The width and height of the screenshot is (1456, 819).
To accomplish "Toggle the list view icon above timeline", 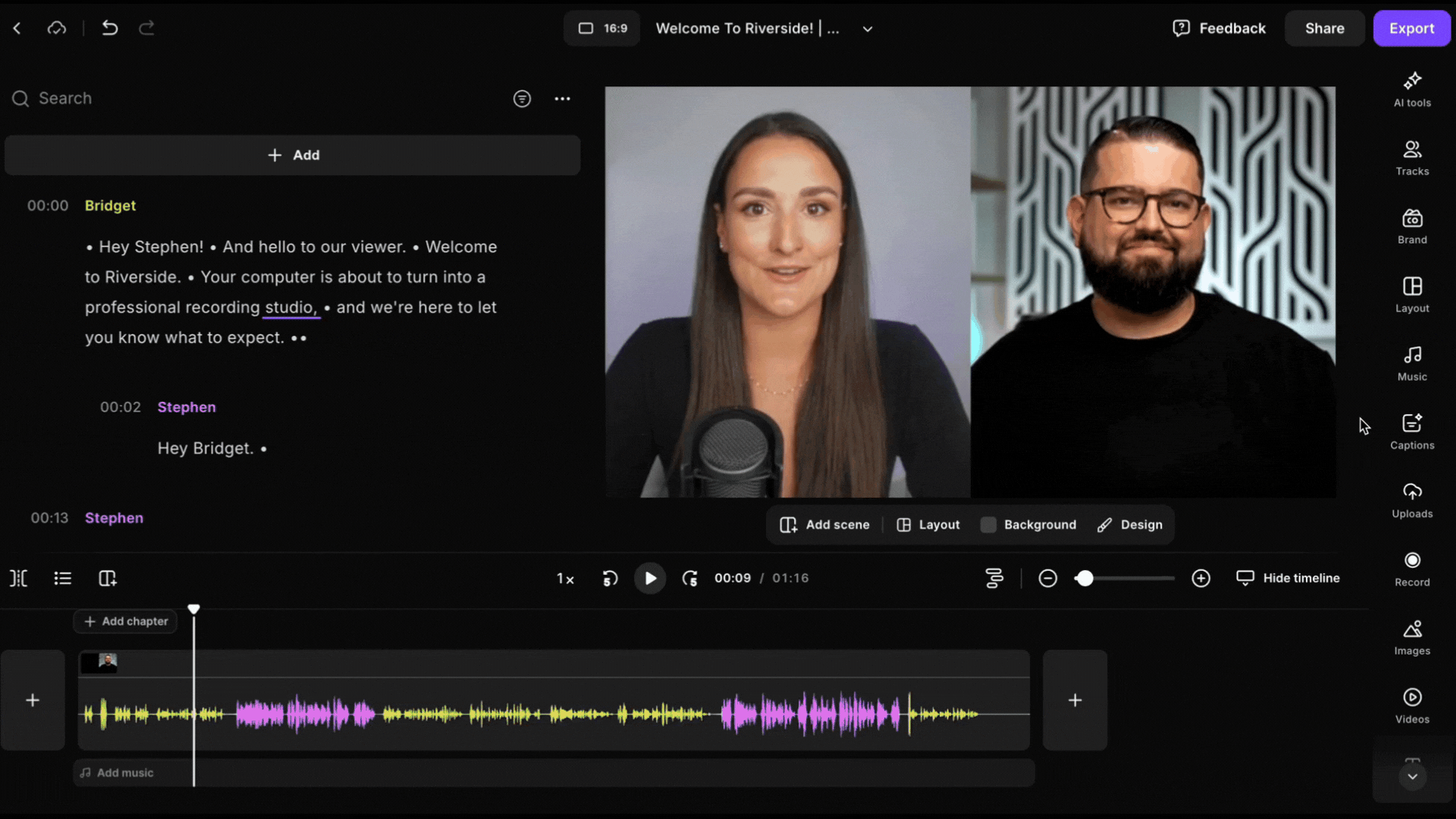I will 63,579.
